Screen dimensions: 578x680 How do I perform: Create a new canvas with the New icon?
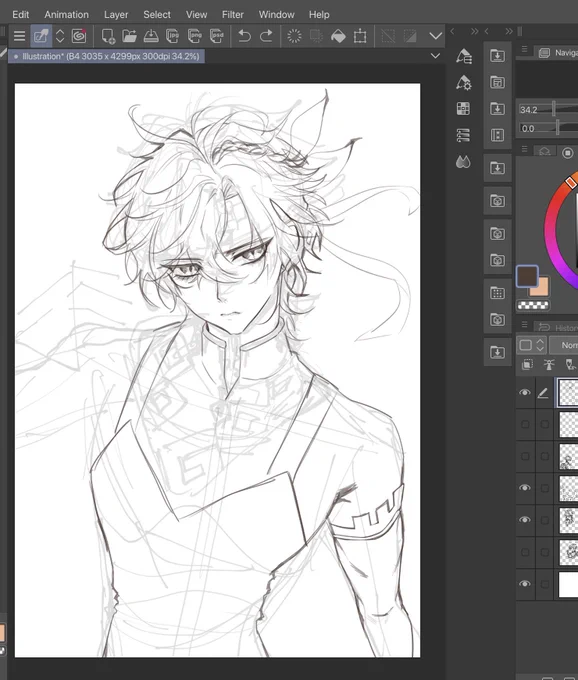tap(108, 36)
